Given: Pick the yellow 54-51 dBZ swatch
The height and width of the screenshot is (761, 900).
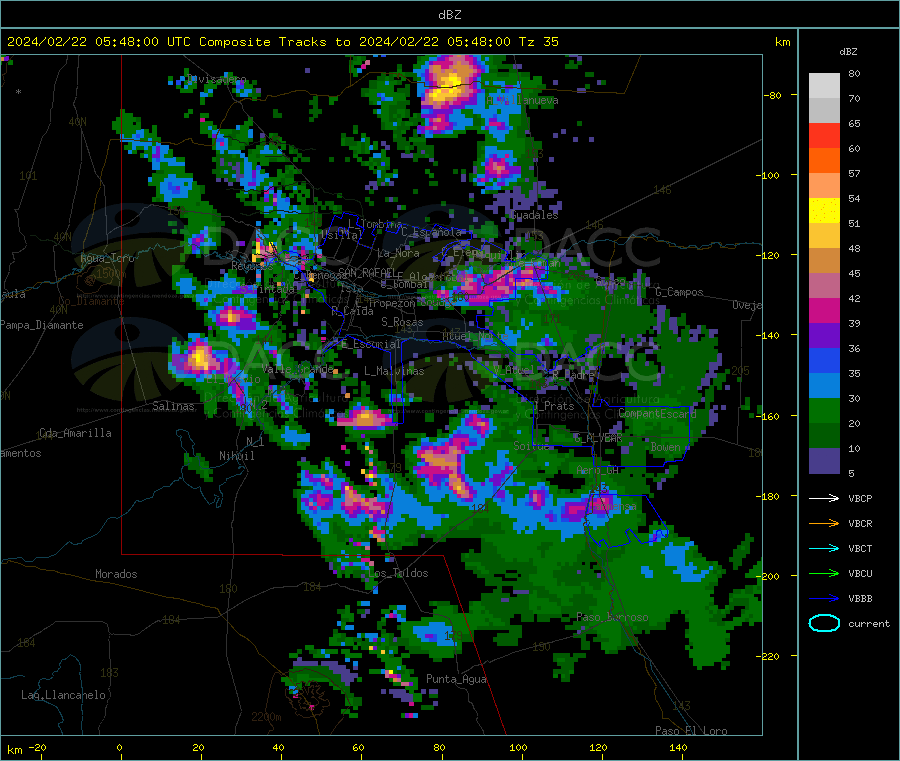Looking at the screenshot, I should (x=824, y=211).
